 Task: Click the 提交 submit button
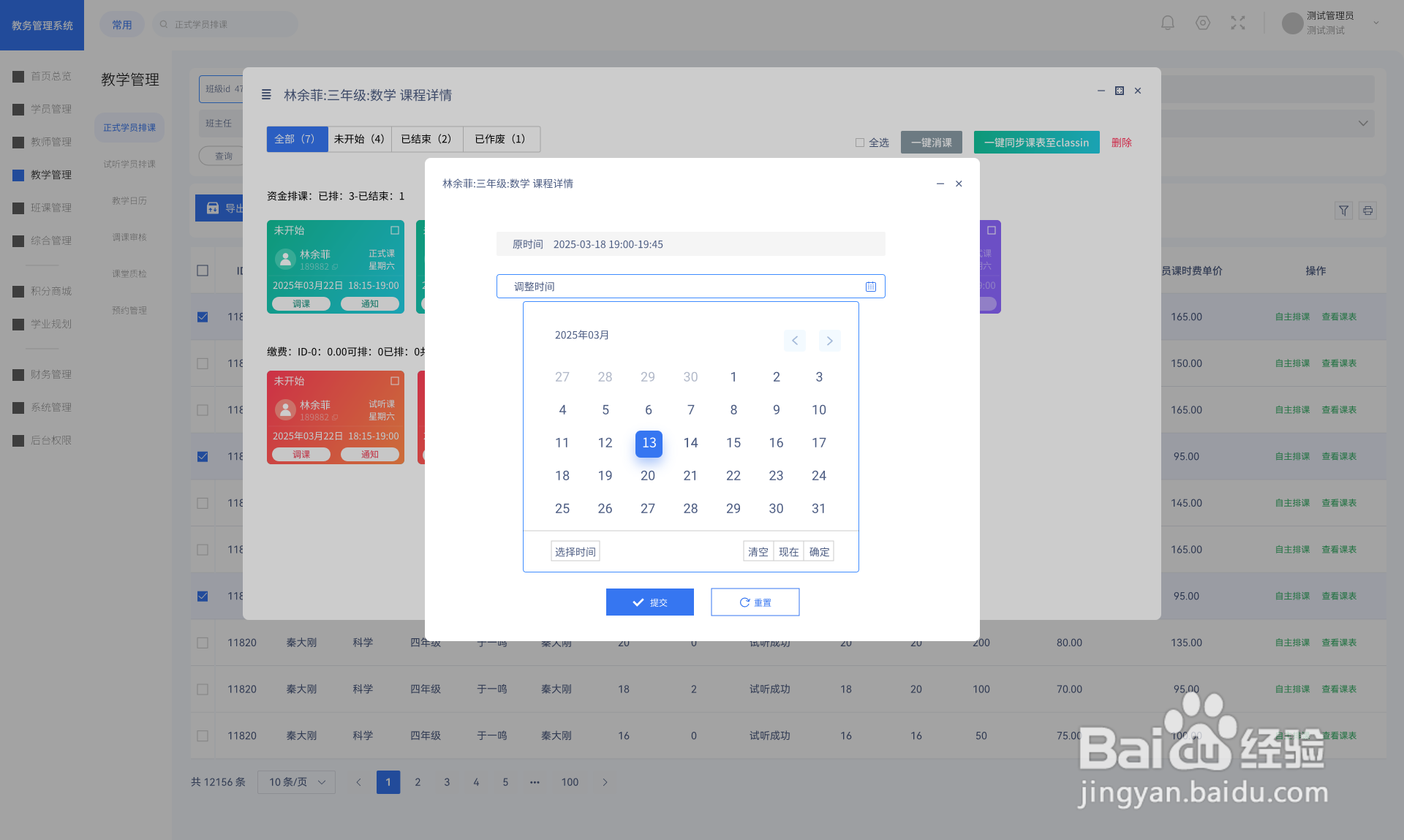click(649, 602)
